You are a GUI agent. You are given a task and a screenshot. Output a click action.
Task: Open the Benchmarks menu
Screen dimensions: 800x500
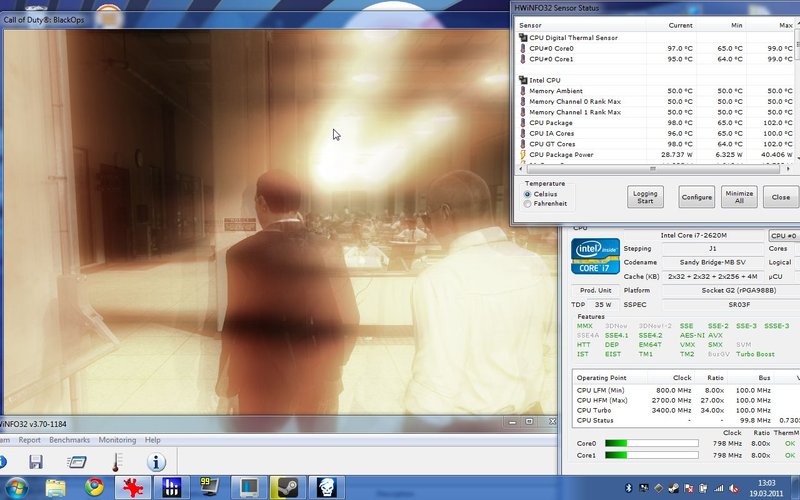pos(69,440)
